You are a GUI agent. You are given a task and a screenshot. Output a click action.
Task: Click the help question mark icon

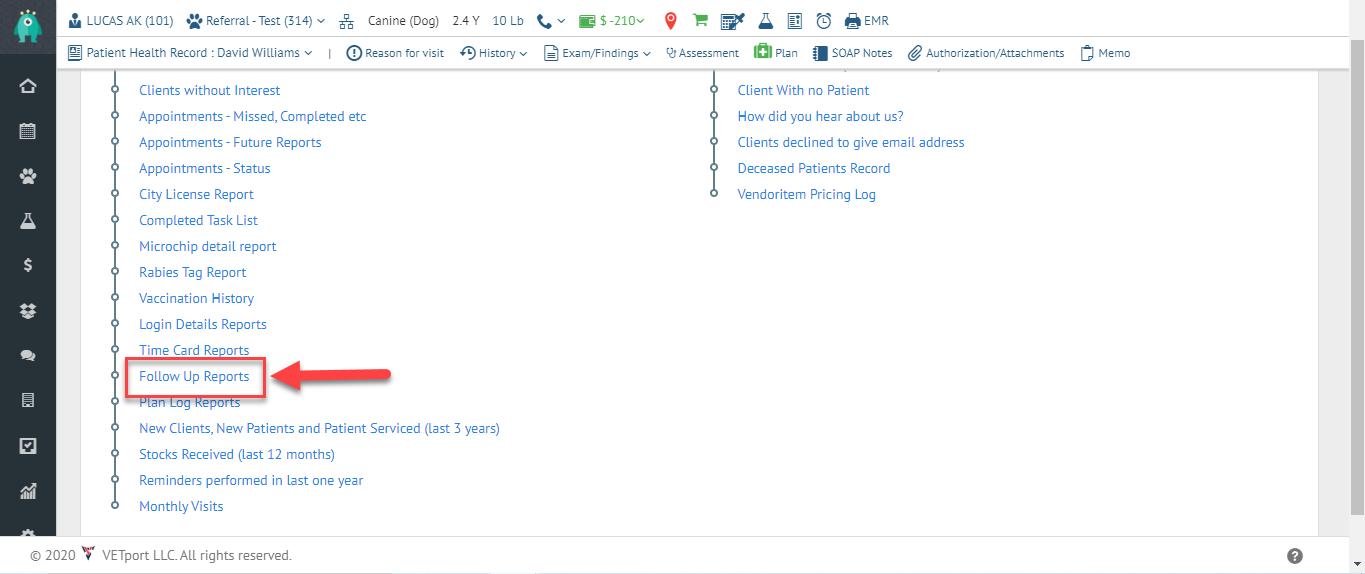click(1295, 556)
